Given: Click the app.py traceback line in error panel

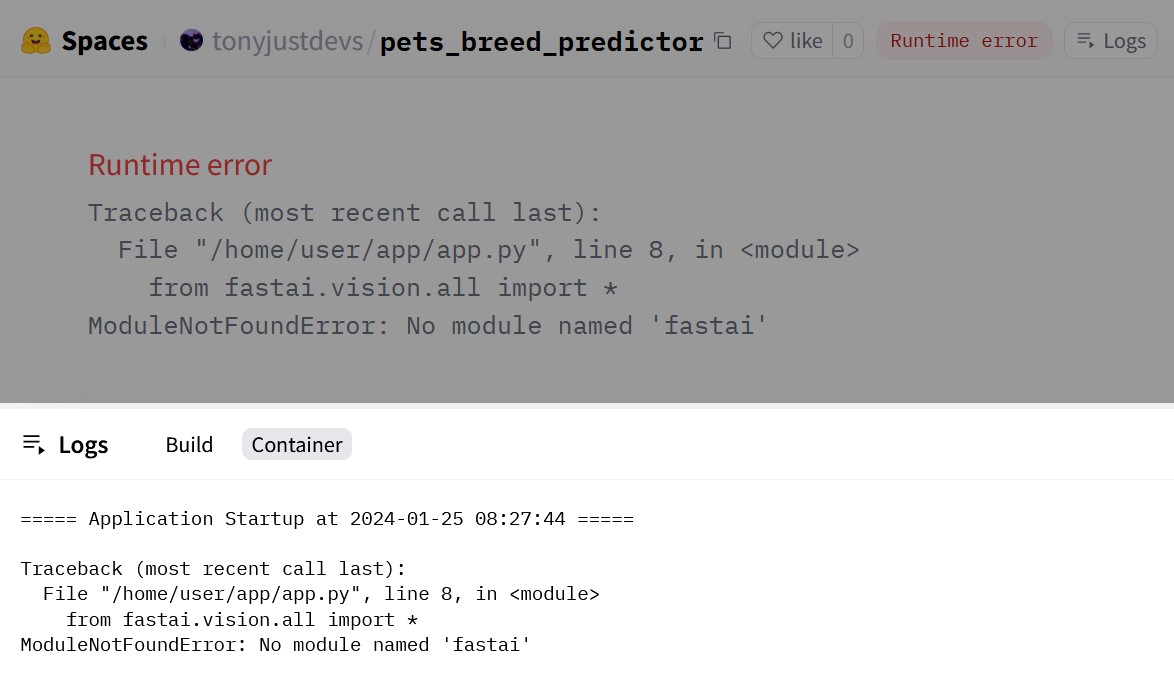Looking at the screenshot, I should point(488,250).
